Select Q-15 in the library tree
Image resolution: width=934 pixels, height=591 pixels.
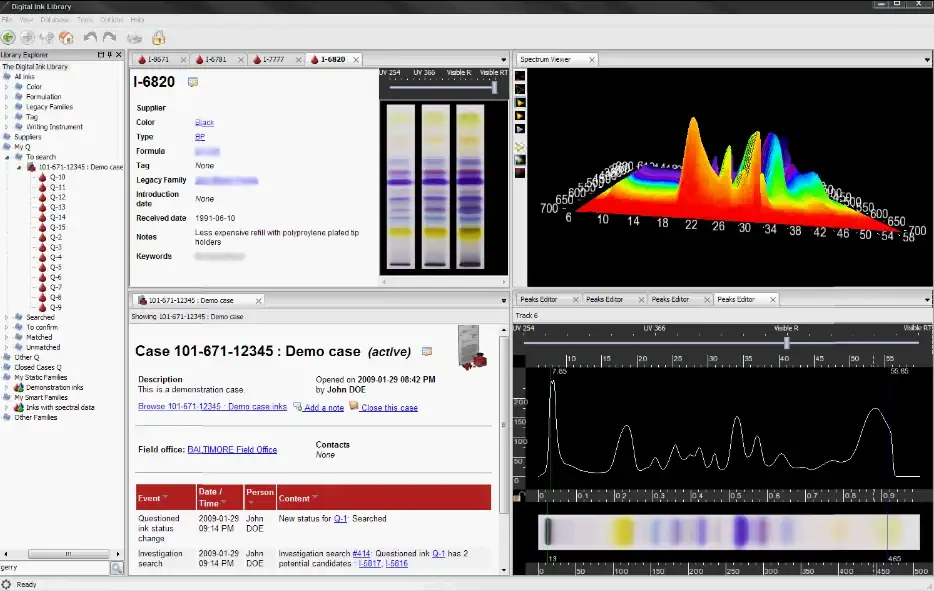click(57, 227)
